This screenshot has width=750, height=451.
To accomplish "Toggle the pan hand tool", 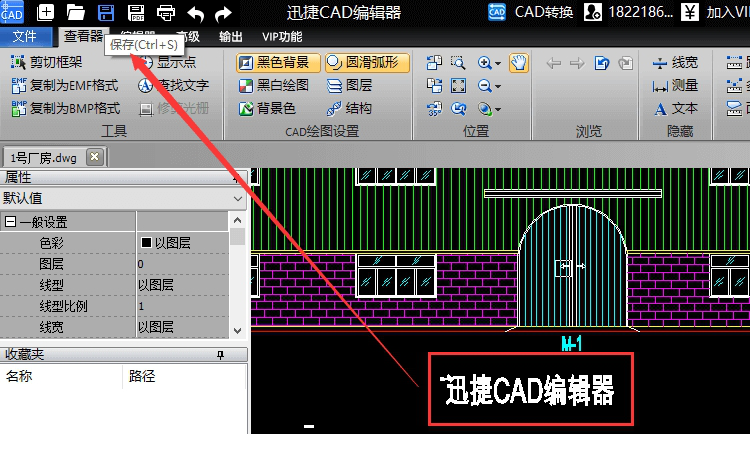I will (x=519, y=63).
